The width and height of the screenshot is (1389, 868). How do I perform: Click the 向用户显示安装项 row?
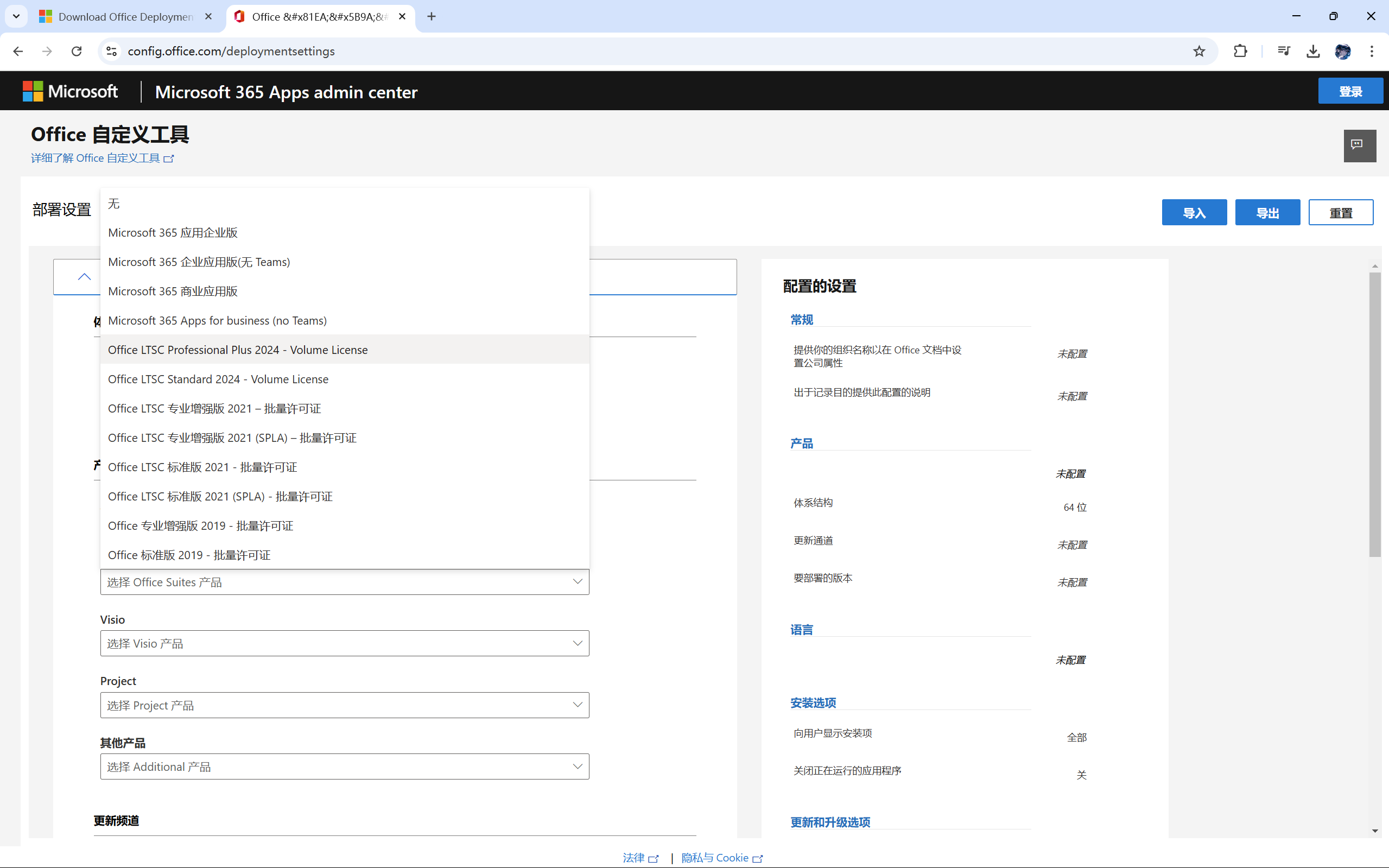[x=940, y=735]
